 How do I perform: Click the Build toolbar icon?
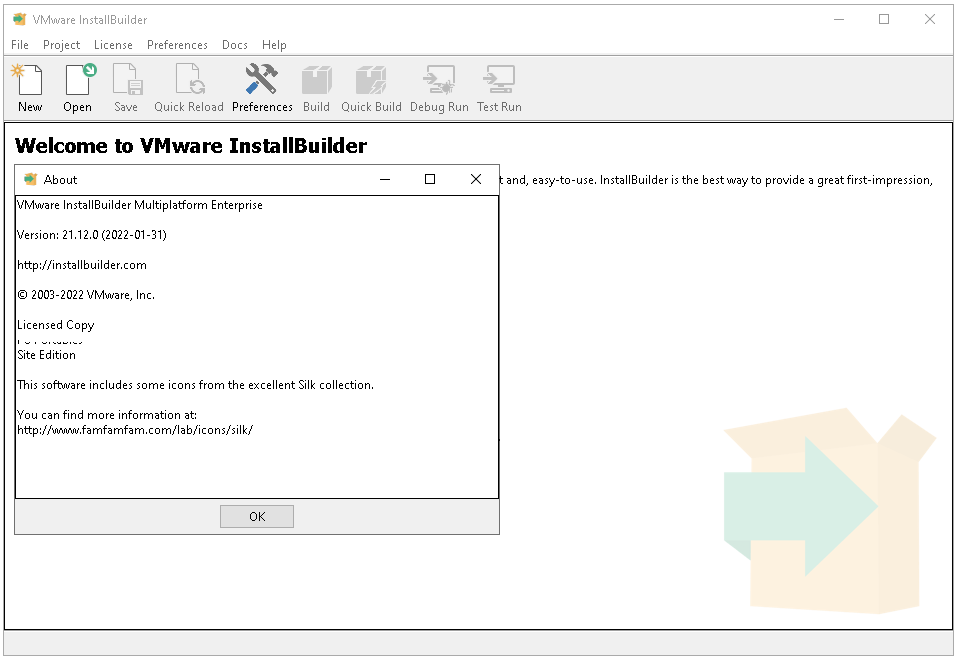tap(316, 88)
